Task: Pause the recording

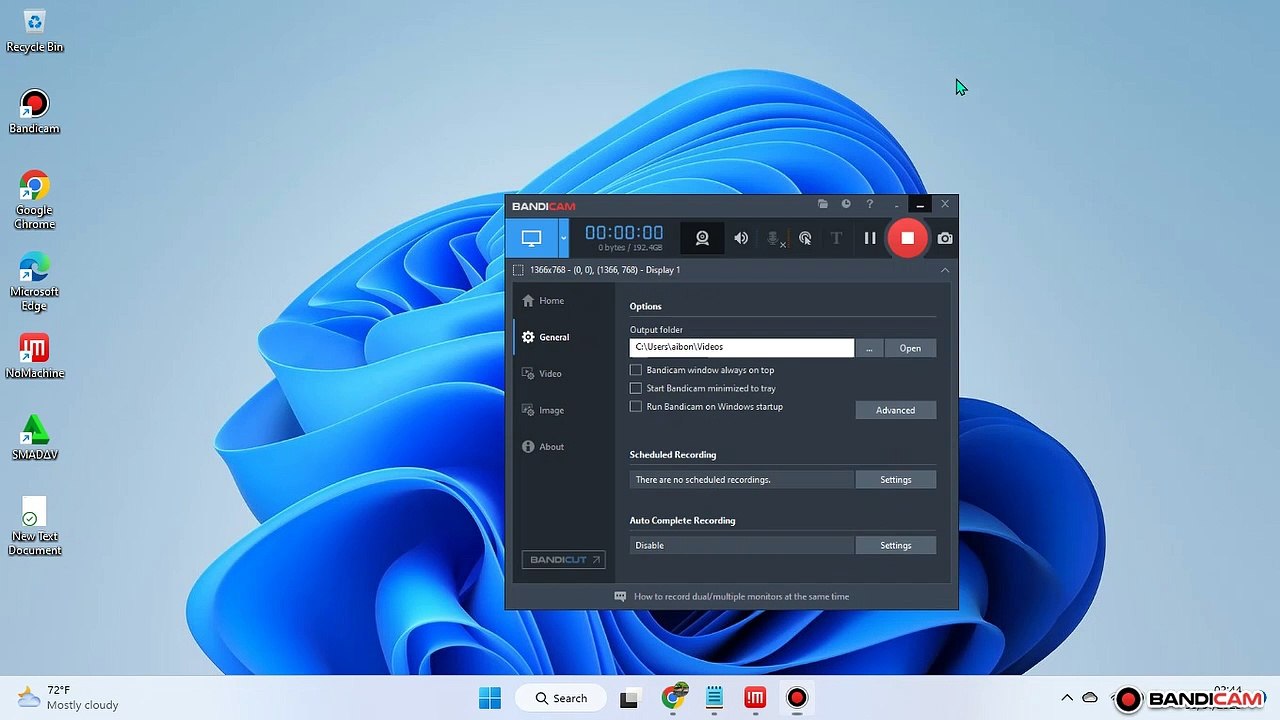Action: (x=870, y=238)
